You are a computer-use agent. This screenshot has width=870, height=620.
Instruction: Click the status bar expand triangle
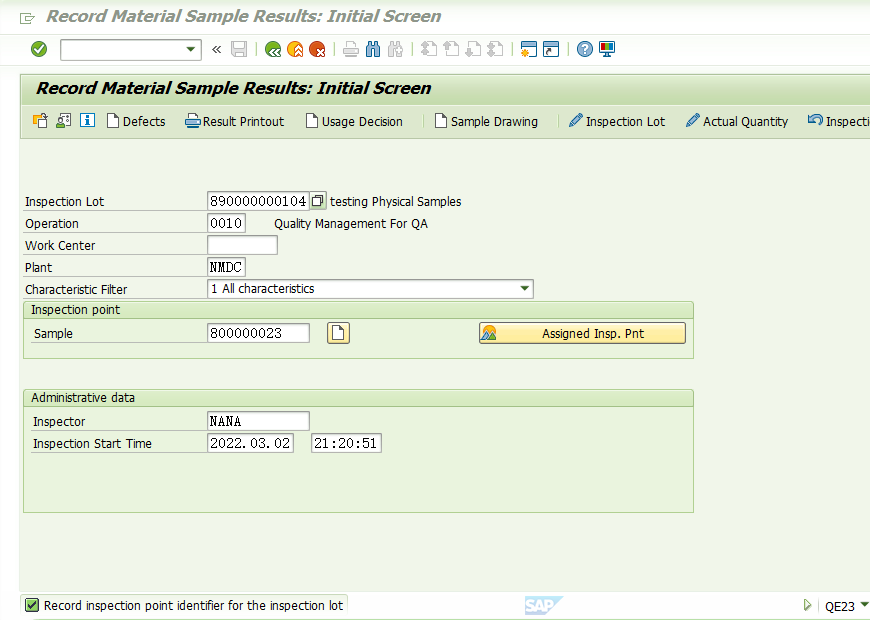pyautogui.click(x=807, y=605)
